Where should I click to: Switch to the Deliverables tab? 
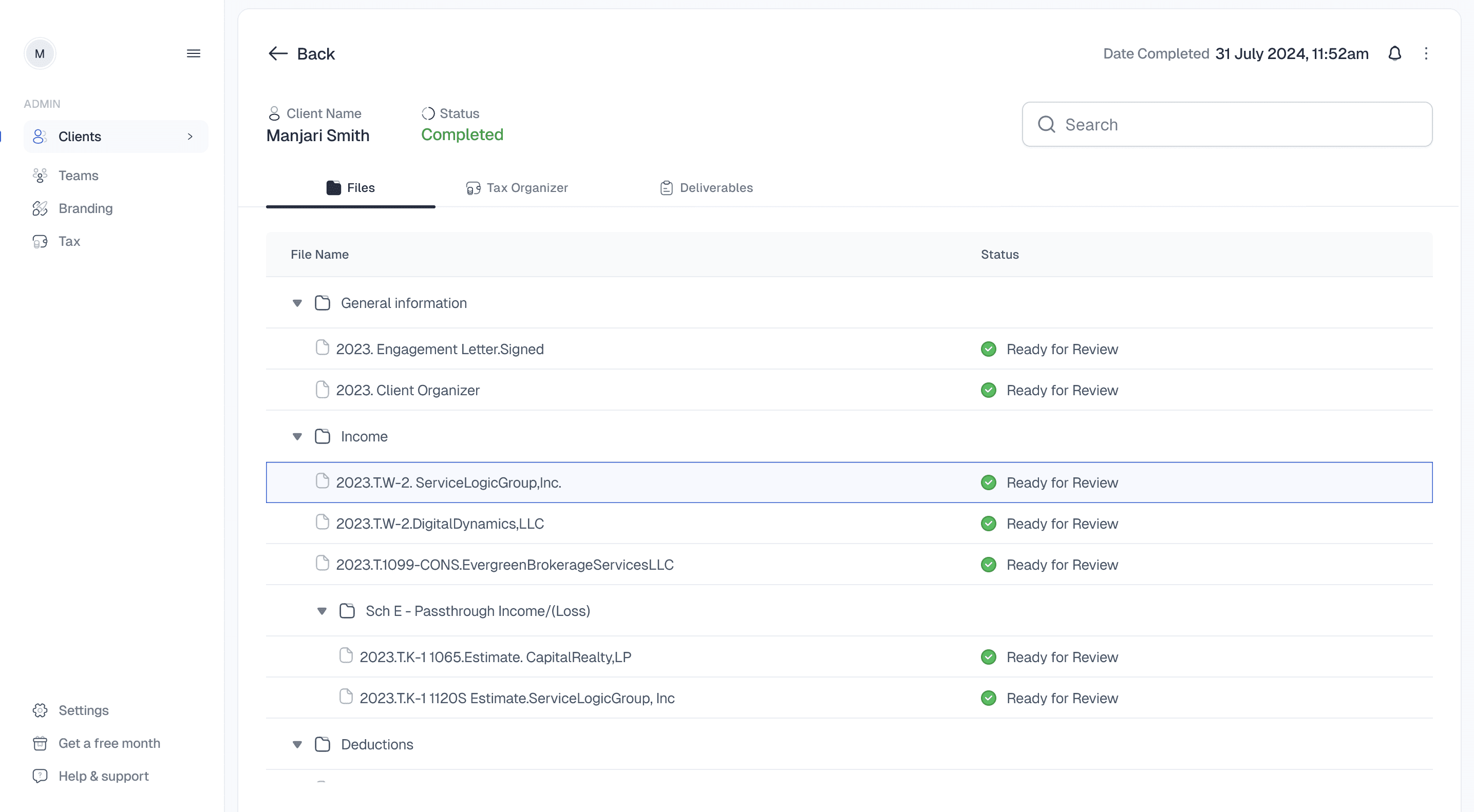(x=706, y=187)
